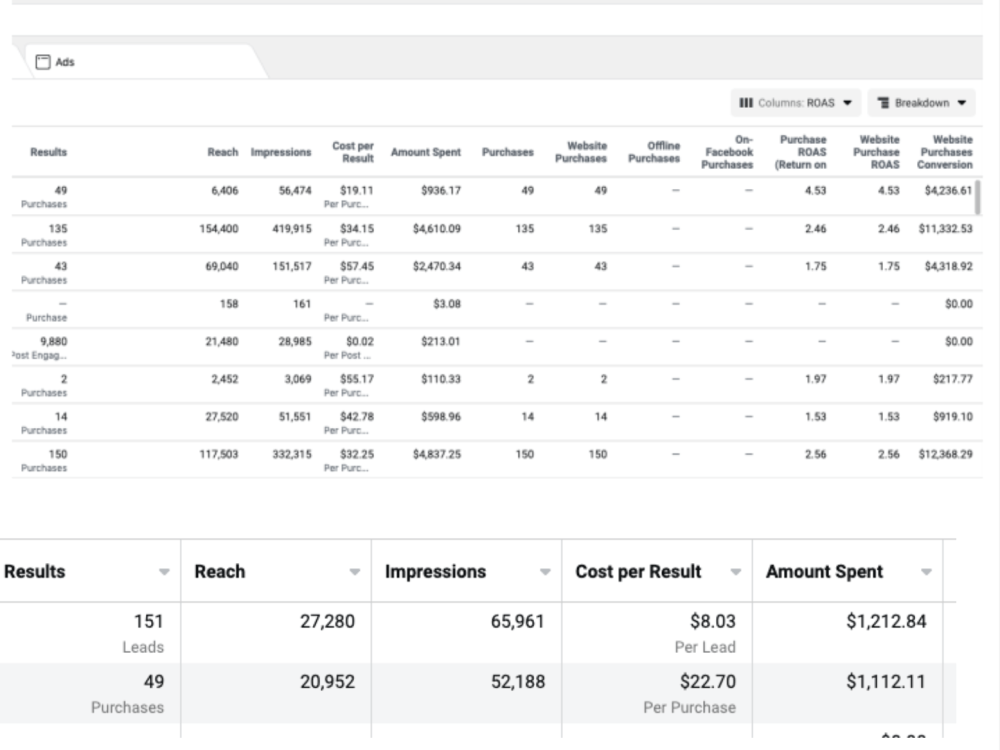Click the columns bars icon
The width and height of the screenshot is (1000, 750).
click(746, 103)
